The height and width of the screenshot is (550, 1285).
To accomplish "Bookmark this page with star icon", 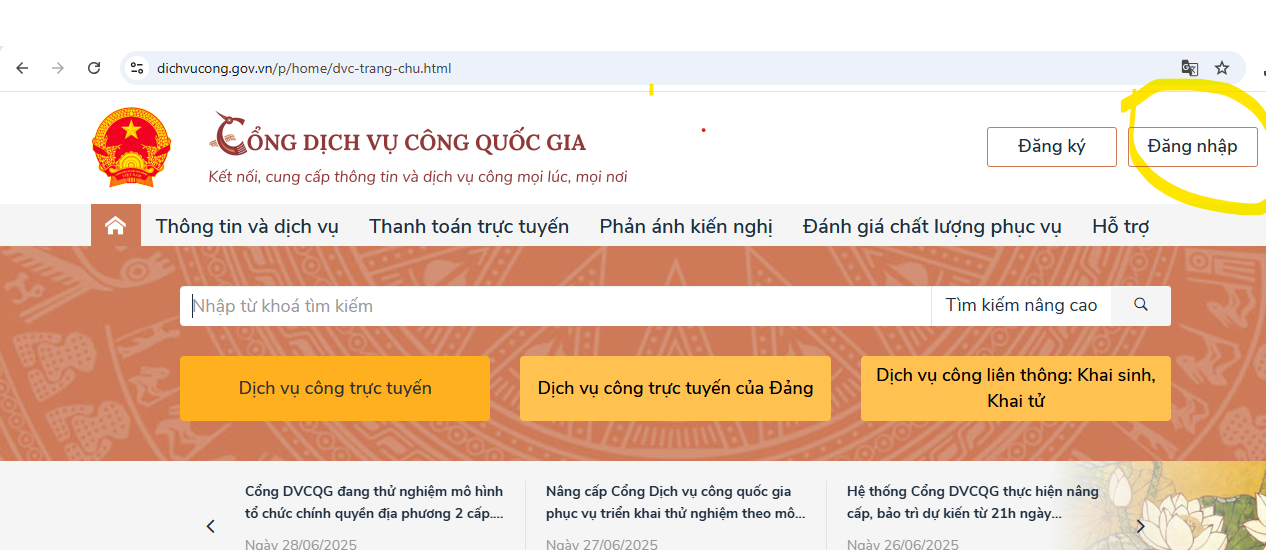I will 1221,68.
